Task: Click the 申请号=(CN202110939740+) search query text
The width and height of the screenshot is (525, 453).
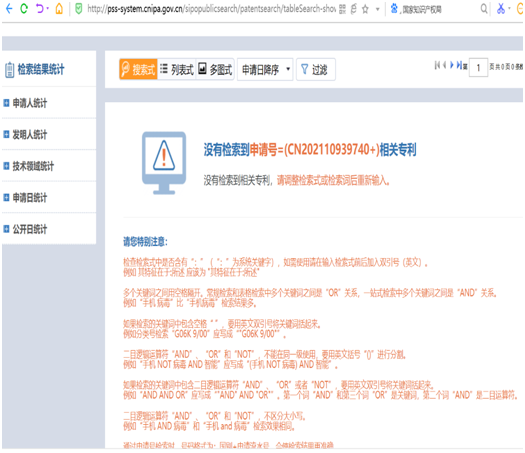Action: (315, 150)
